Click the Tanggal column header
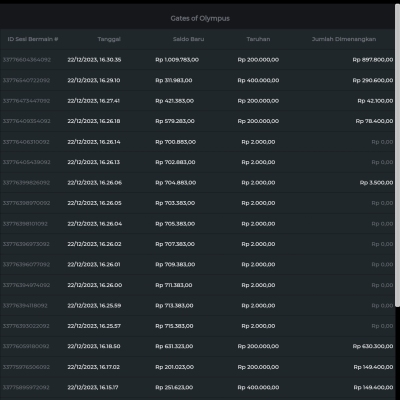This screenshot has height=400, width=400. [x=109, y=39]
